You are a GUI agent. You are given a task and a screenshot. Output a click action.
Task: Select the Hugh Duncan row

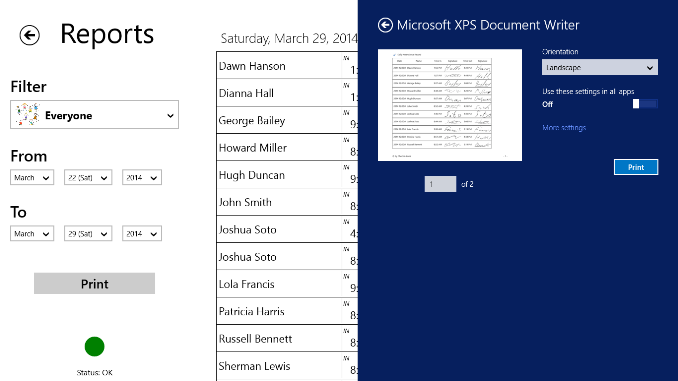click(287, 175)
